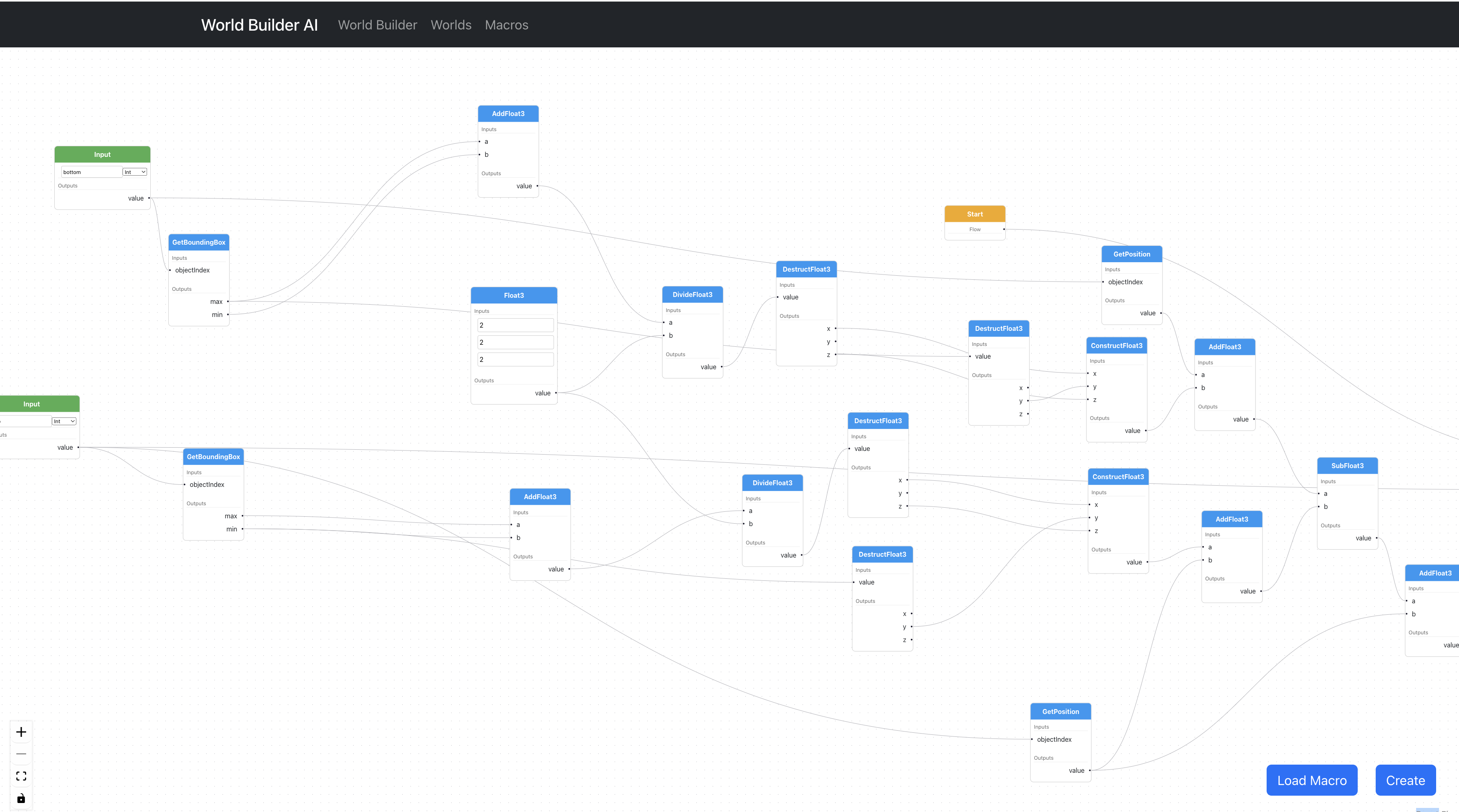Viewport: 1459px width, 812px height.
Task: Open the Int type dropdown on bottom Input node
Action: click(135, 172)
